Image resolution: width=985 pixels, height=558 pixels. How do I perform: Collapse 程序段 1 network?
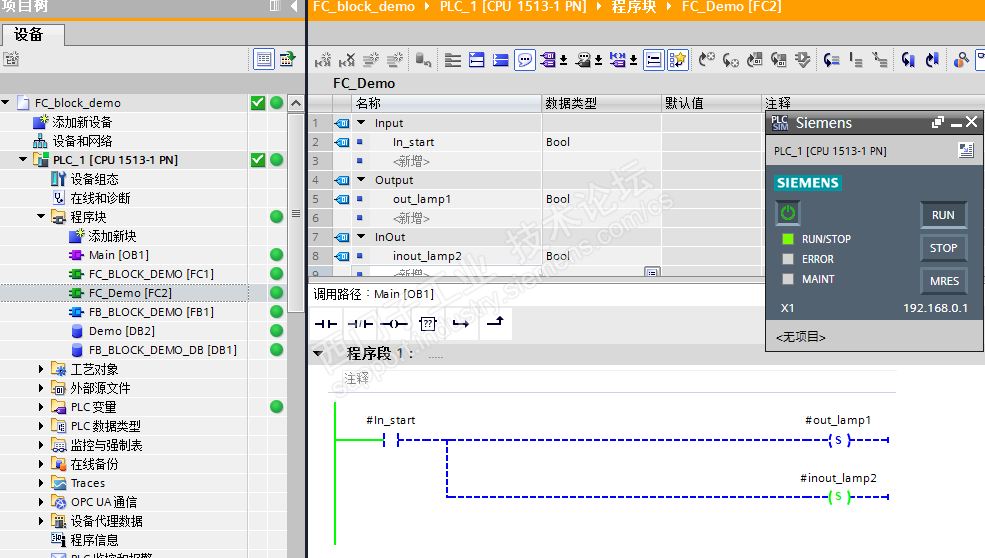click(x=318, y=353)
